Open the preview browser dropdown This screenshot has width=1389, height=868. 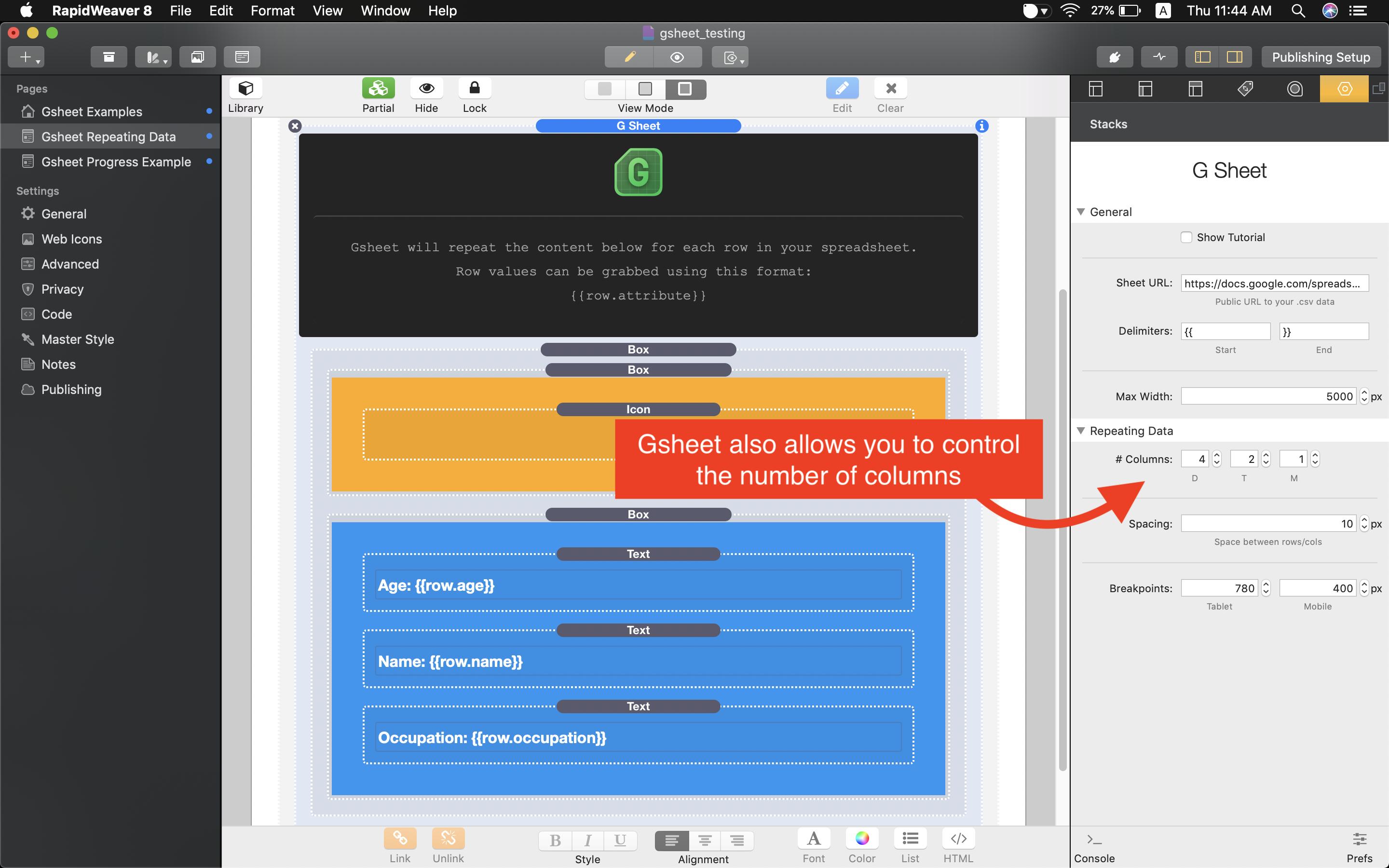[x=730, y=57]
